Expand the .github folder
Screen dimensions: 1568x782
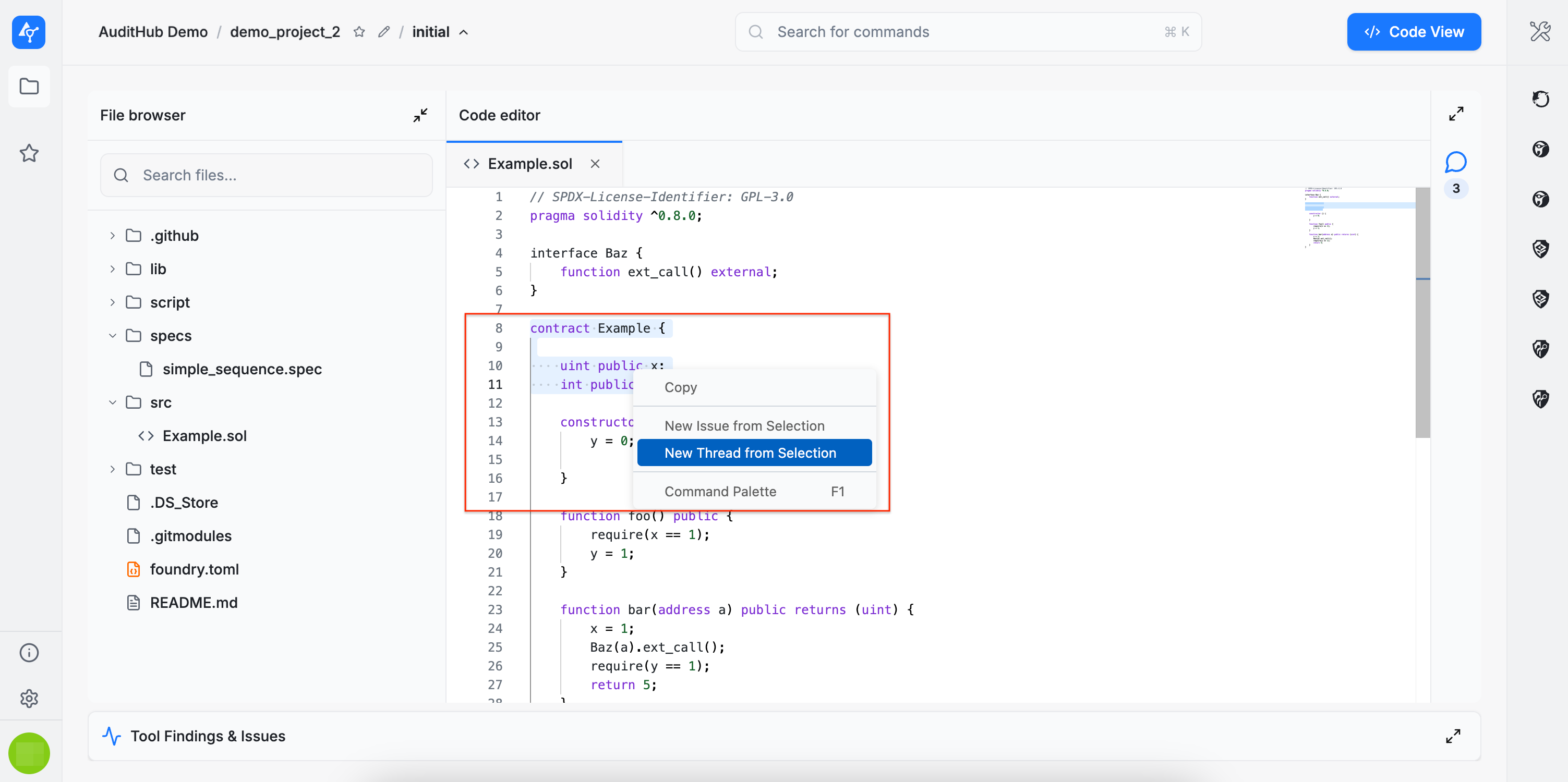[x=113, y=236]
